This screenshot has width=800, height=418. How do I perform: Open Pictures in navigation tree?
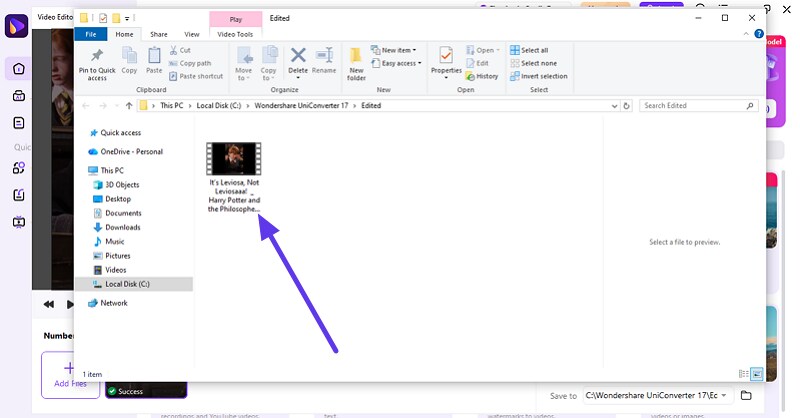112,256
